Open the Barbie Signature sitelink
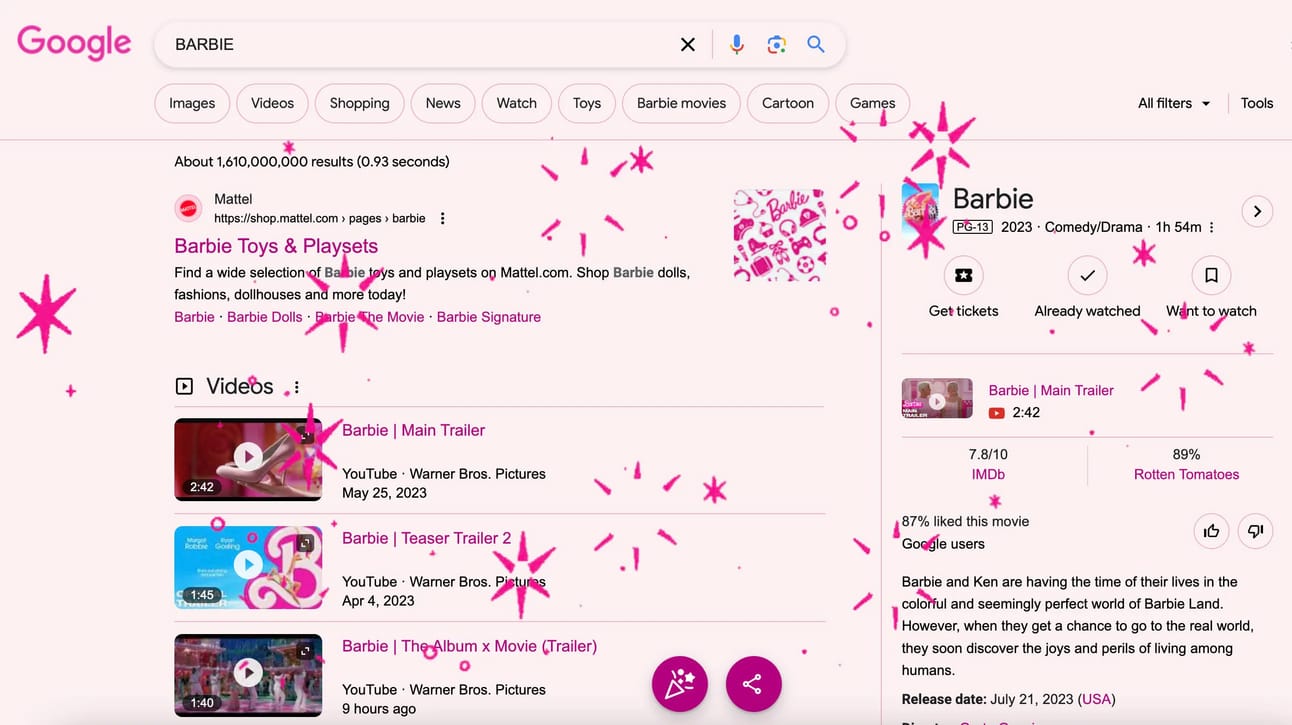The image size is (1292, 725). tap(489, 317)
